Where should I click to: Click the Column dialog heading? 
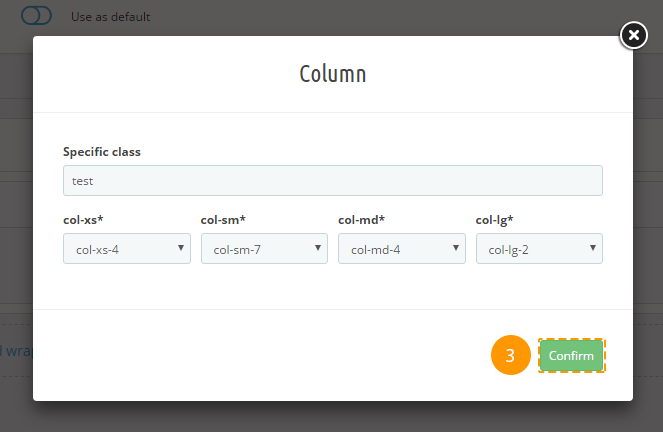tap(333, 74)
